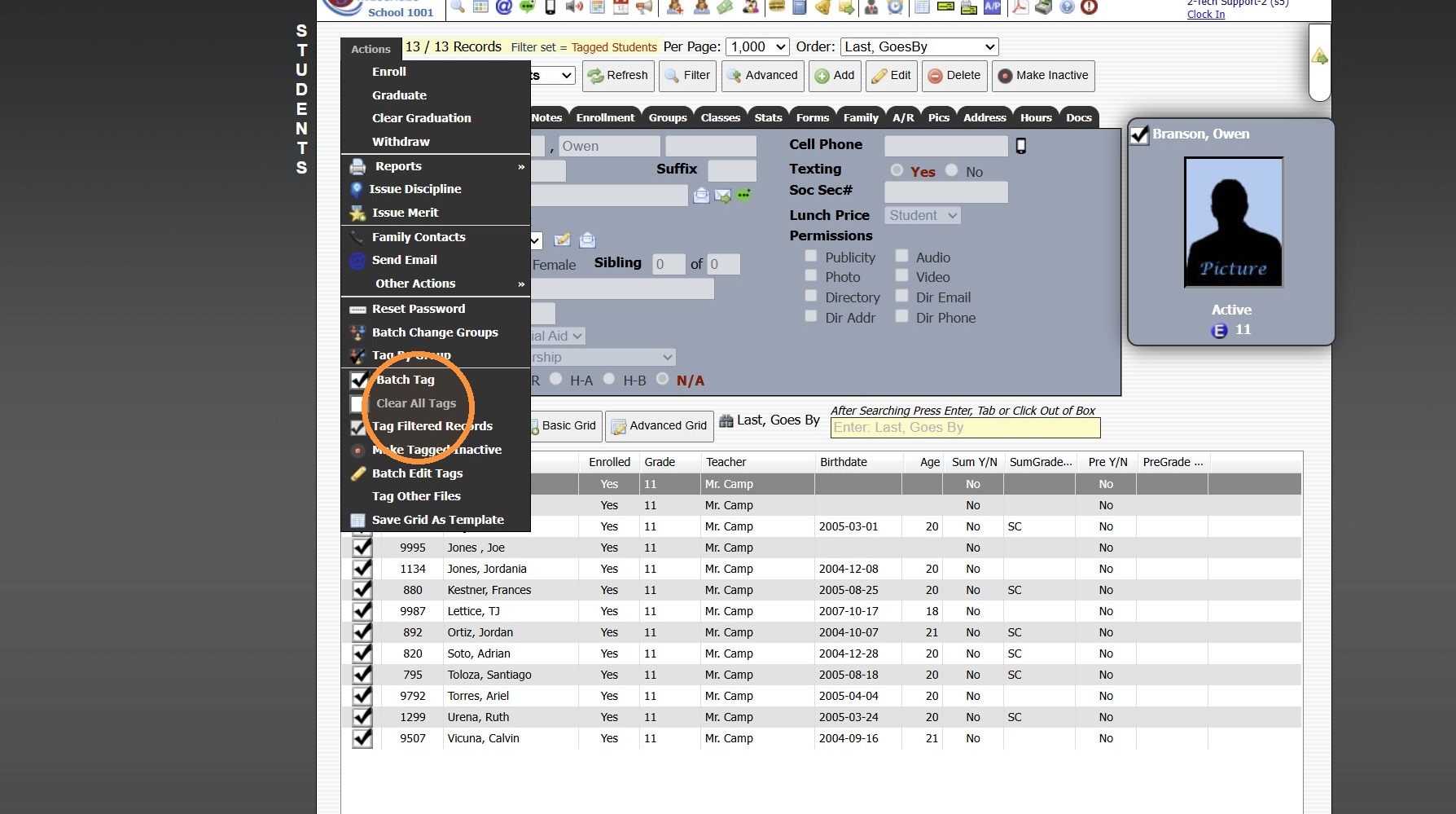Choose Batch Tag in Actions menu
The image size is (1456, 814).
click(405, 380)
